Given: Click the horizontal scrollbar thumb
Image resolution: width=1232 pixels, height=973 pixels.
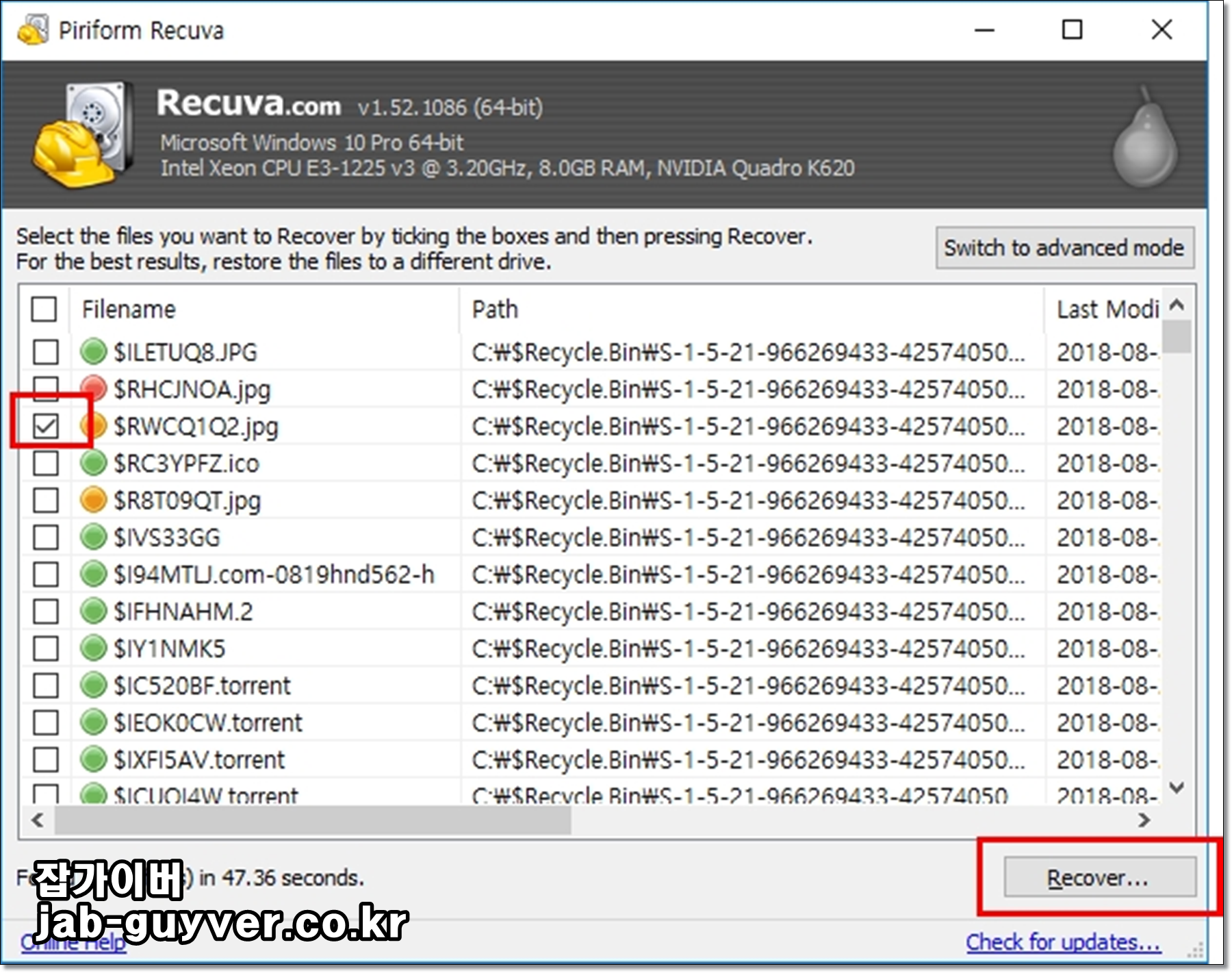Looking at the screenshot, I should [313, 820].
